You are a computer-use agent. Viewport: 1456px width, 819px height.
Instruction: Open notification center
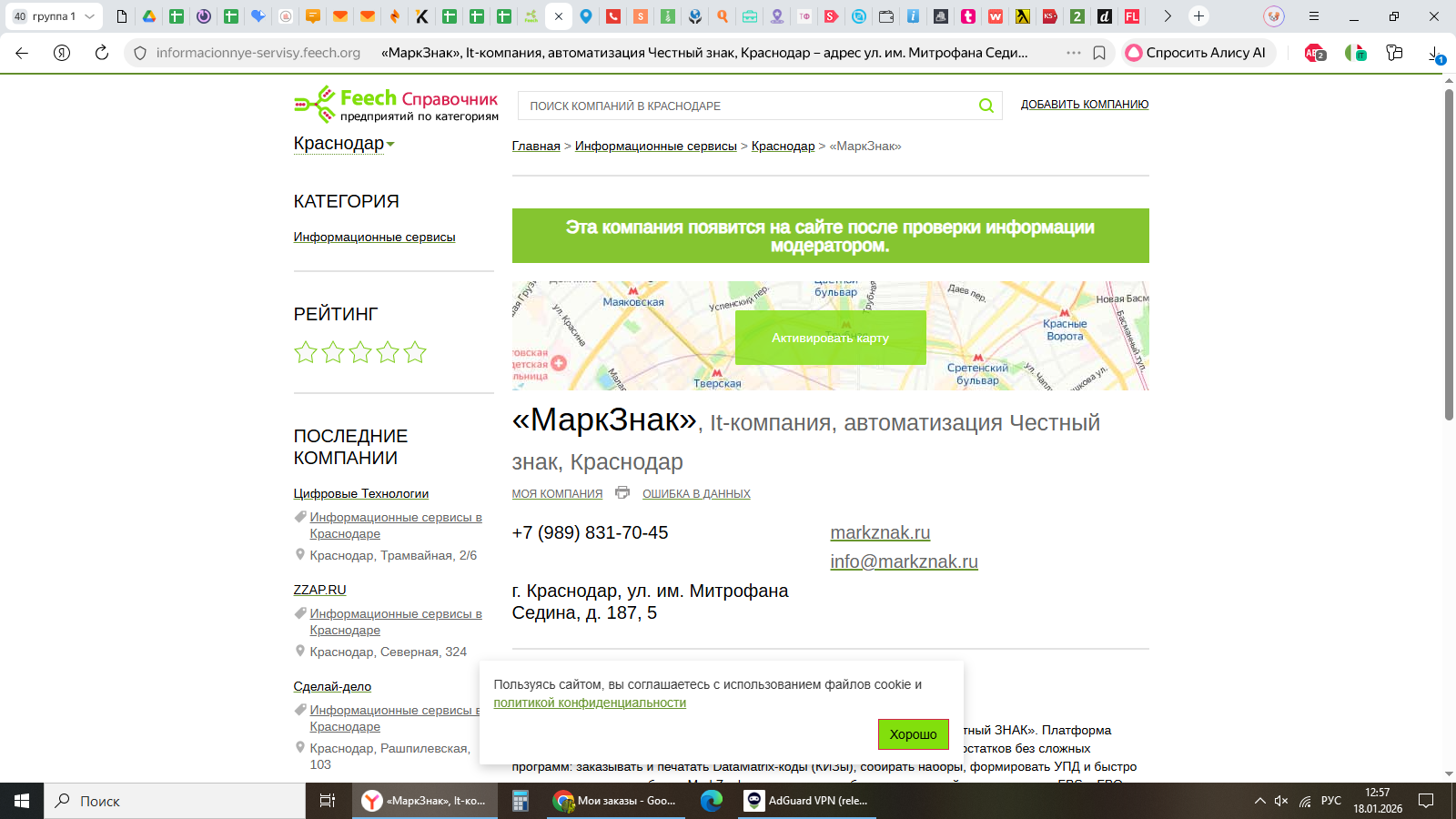click(1426, 801)
